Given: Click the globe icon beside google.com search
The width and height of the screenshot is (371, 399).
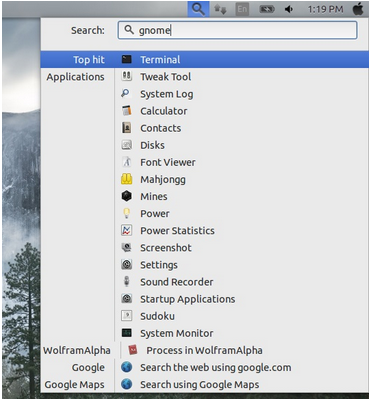Looking at the screenshot, I should pos(127,367).
